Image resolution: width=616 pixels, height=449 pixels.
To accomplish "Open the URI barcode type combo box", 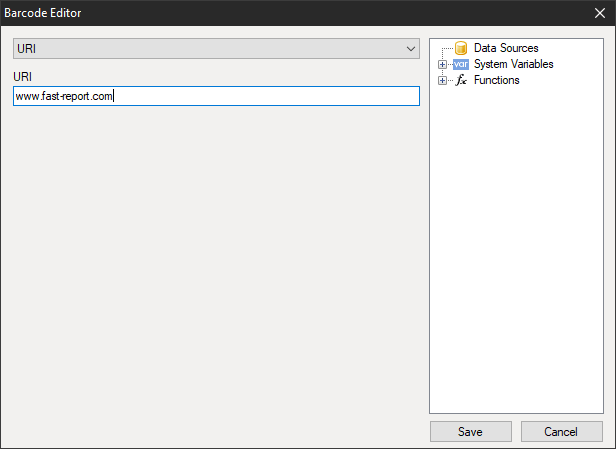I will (x=215, y=49).
